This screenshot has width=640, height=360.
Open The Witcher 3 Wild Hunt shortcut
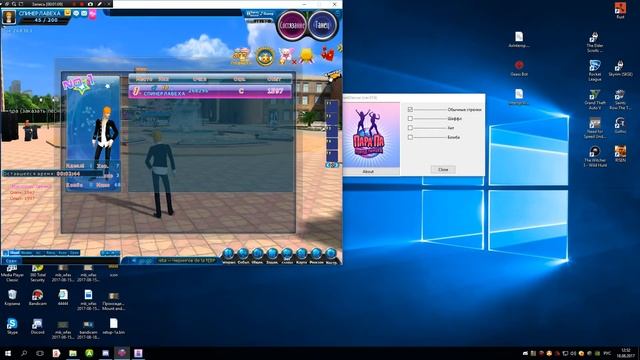tap(595, 157)
